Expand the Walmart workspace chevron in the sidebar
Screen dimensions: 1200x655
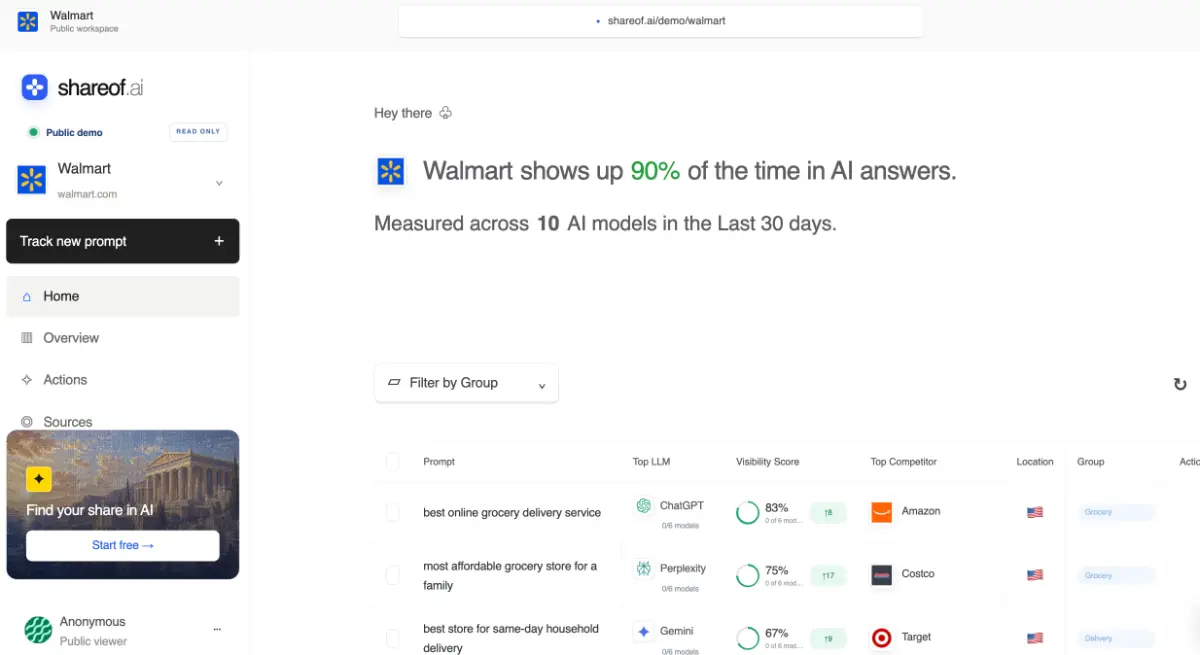(x=219, y=184)
